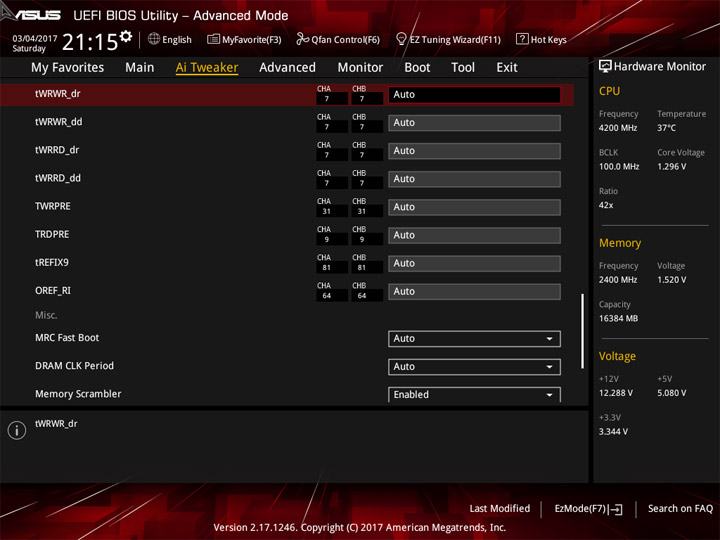The height and width of the screenshot is (540, 720).
Task: Select the tWRWR_dr setting label
Action: (58, 94)
